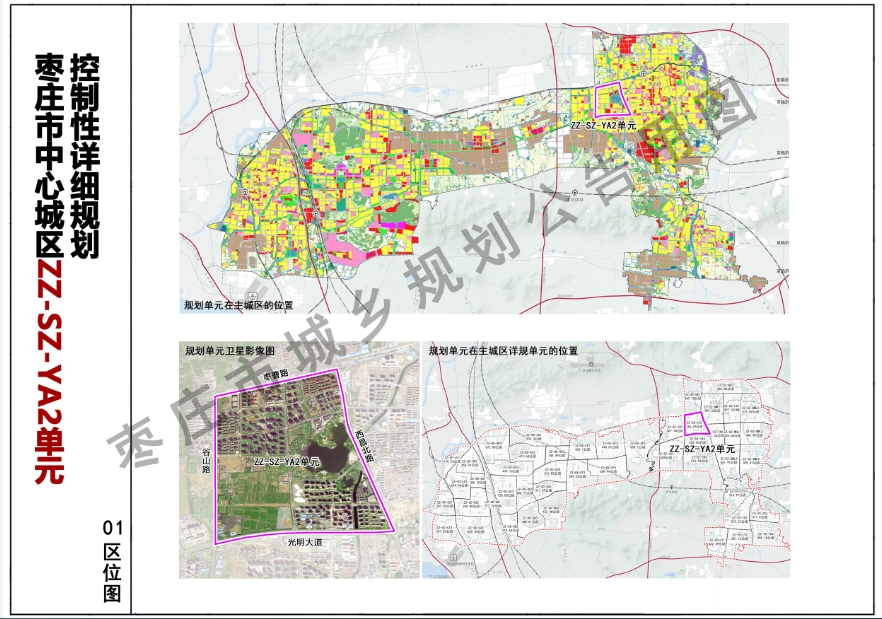Click ZZ-SZ-YA2单元 label on the satellite image

(286, 462)
